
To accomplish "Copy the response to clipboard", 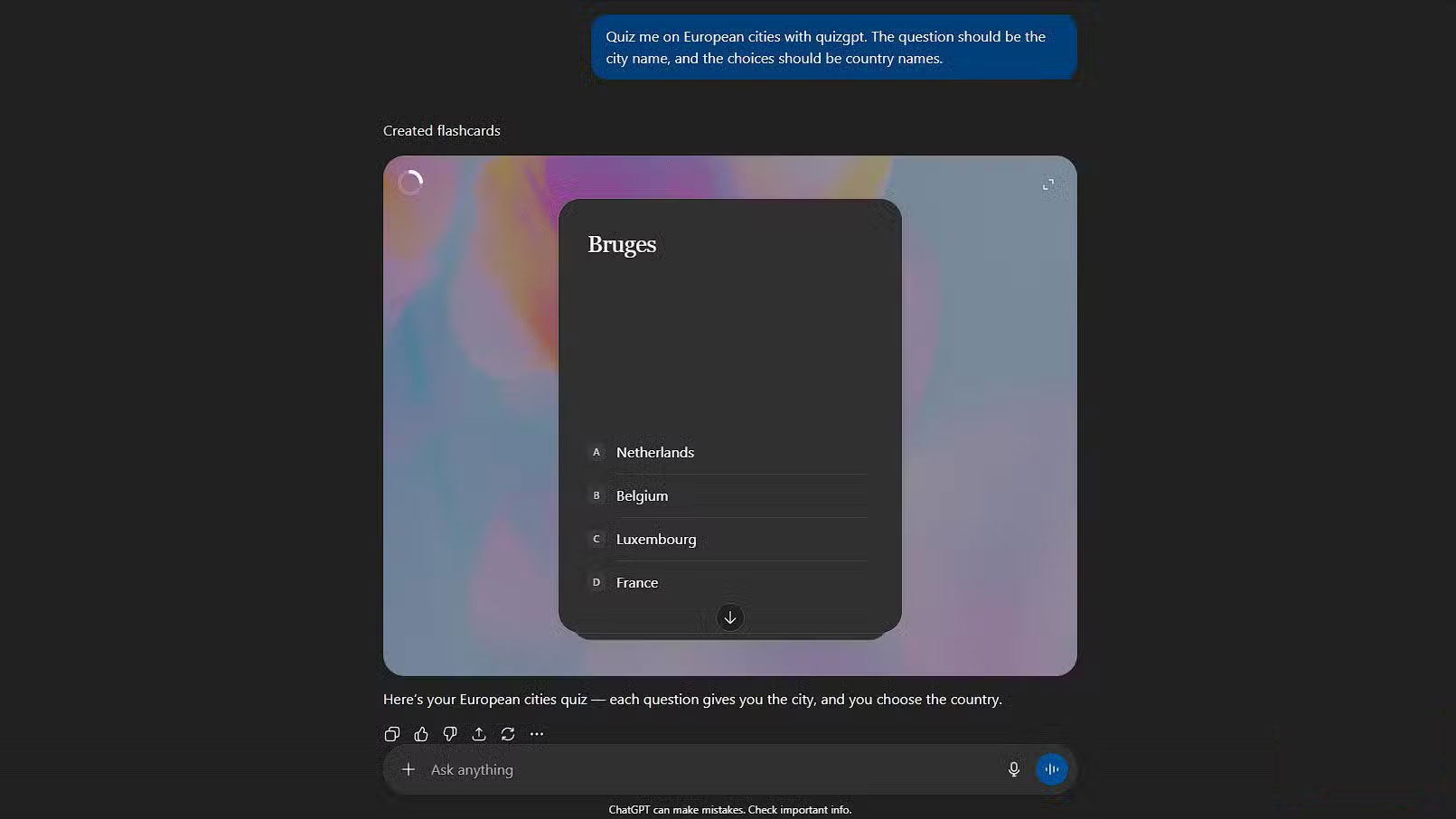I will (392, 733).
